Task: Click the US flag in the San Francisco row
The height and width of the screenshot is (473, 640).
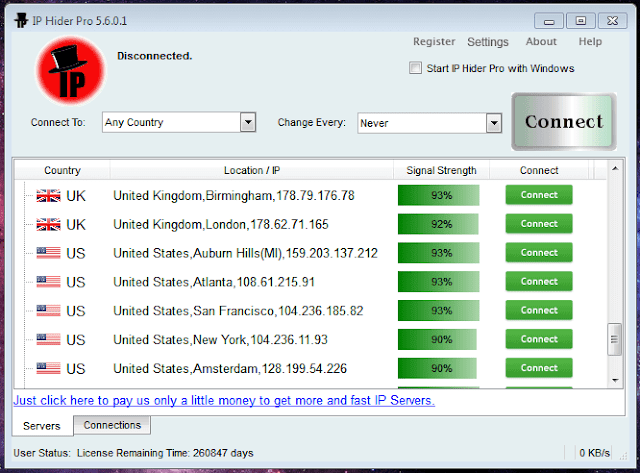Action: click(48, 311)
